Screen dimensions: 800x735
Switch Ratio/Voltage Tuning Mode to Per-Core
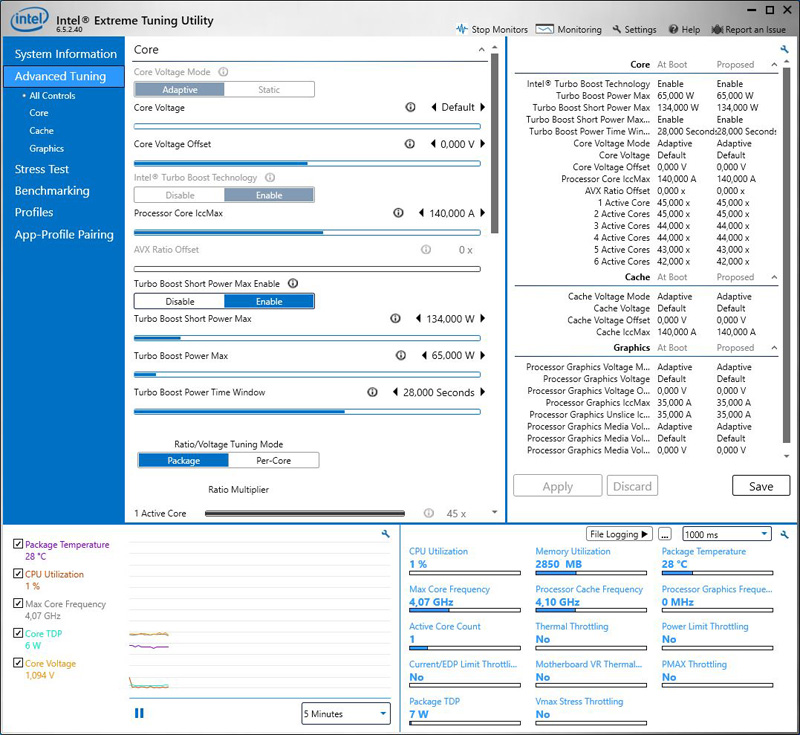tap(273, 460)
